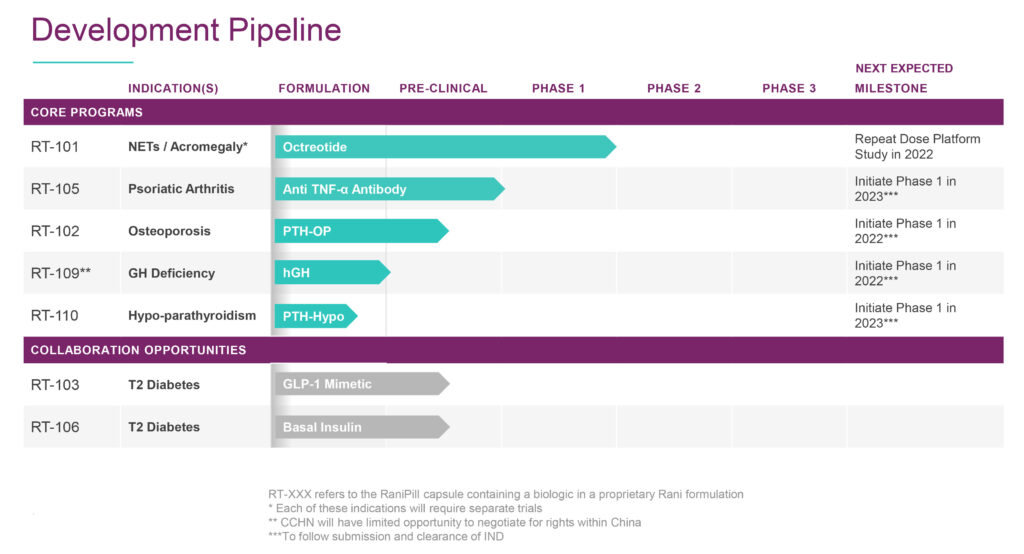The image size is (1024, 554).
Task: Select the PRE-CLINICAL column header
Action: tap(443, 88)
